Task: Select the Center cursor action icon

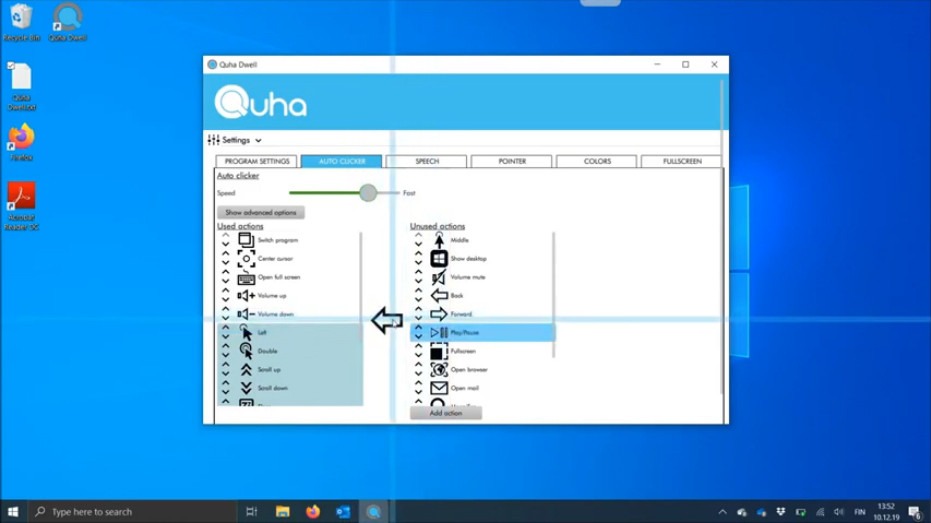Action: click(x=246, y=258)
